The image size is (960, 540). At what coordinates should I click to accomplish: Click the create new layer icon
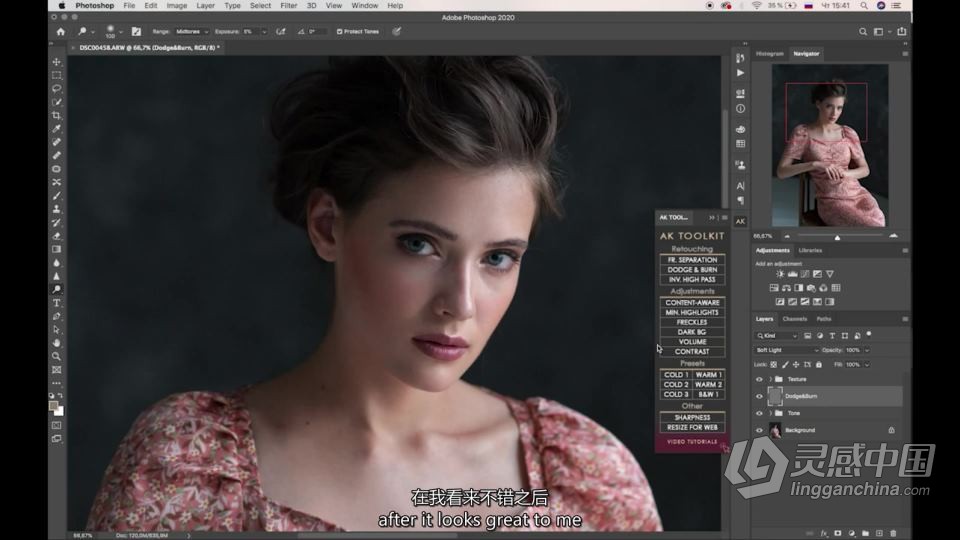tap(879, 534)
